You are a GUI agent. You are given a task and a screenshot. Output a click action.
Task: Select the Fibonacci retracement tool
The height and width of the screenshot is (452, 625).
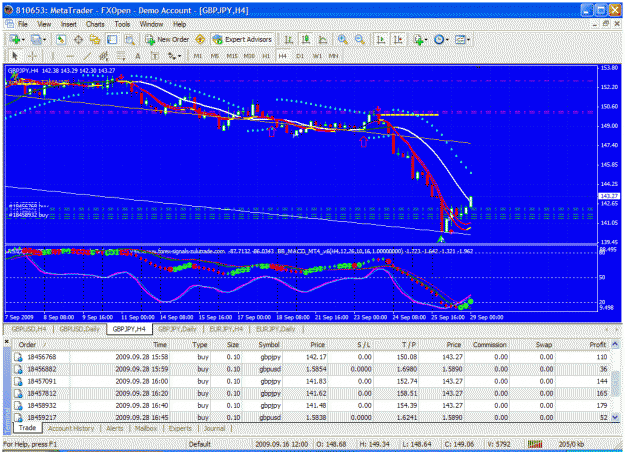pyautogui.click(x=121, y=56)
